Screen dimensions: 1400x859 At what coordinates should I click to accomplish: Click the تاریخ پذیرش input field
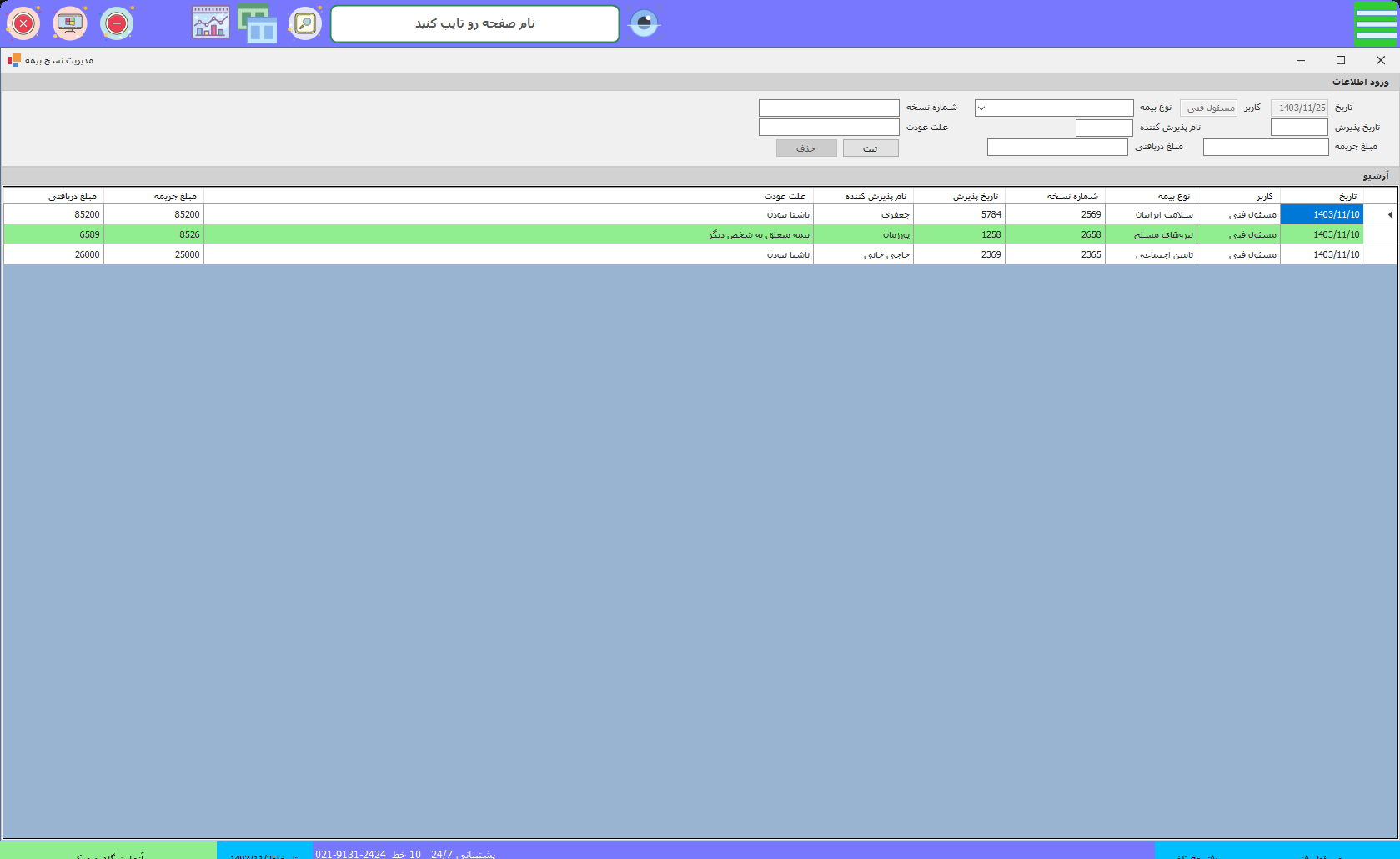(x=1298, y=128)
